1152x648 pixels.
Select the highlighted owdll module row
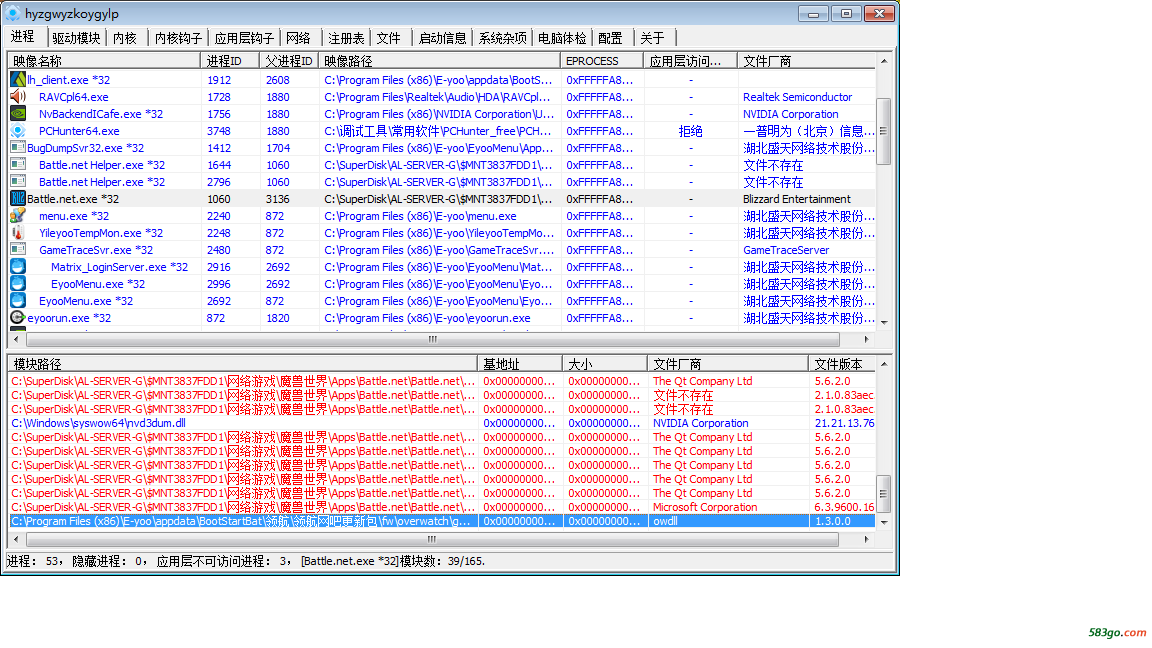pyautogui.click(x=442, y=521)
